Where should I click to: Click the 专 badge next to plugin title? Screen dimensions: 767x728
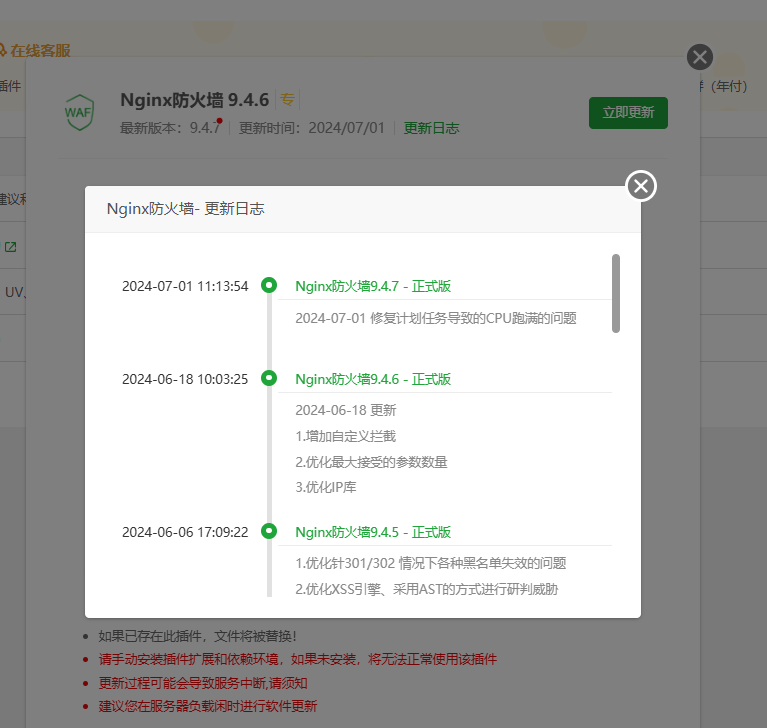click(287, 100)
